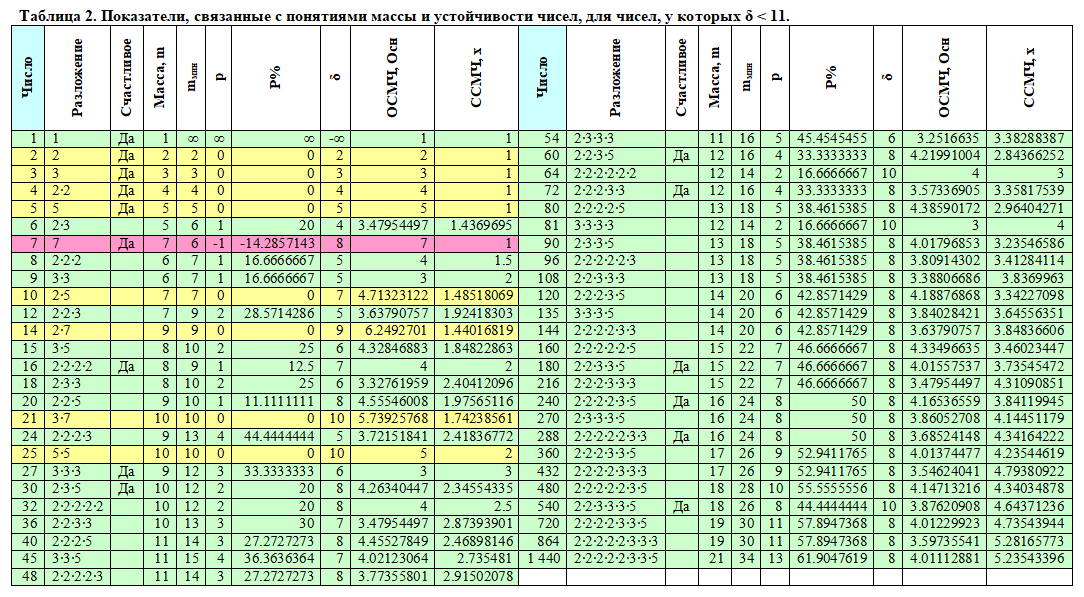Click the number cell '1 440'

tap(542, 559)
